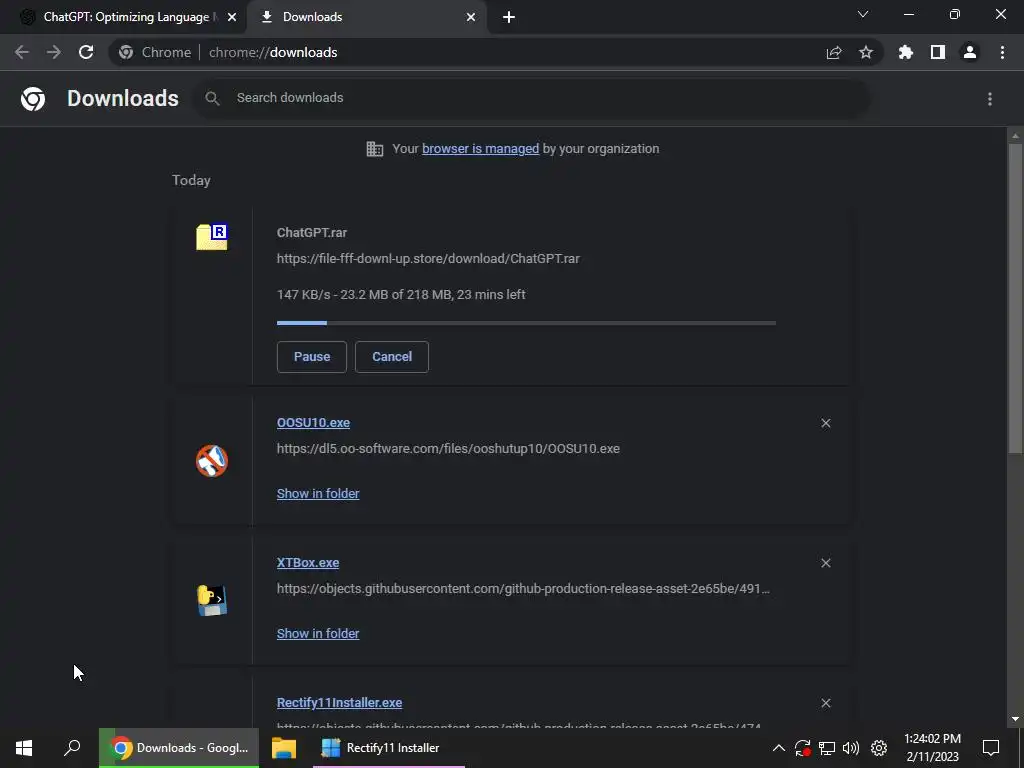Switch to Rectify11 Installer in taskbar
Image resolution: width=1024 pixels, height=768 pixels.
(x=389, y=748)
